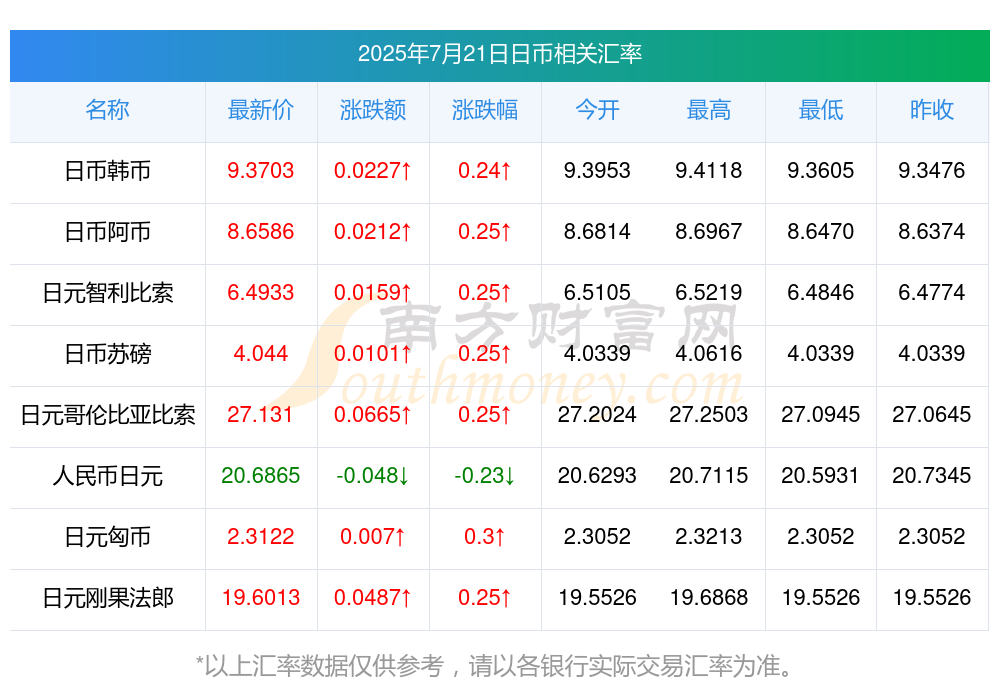Click previous close 20.7345
The image size is (1000, 698).
[932, 475]
